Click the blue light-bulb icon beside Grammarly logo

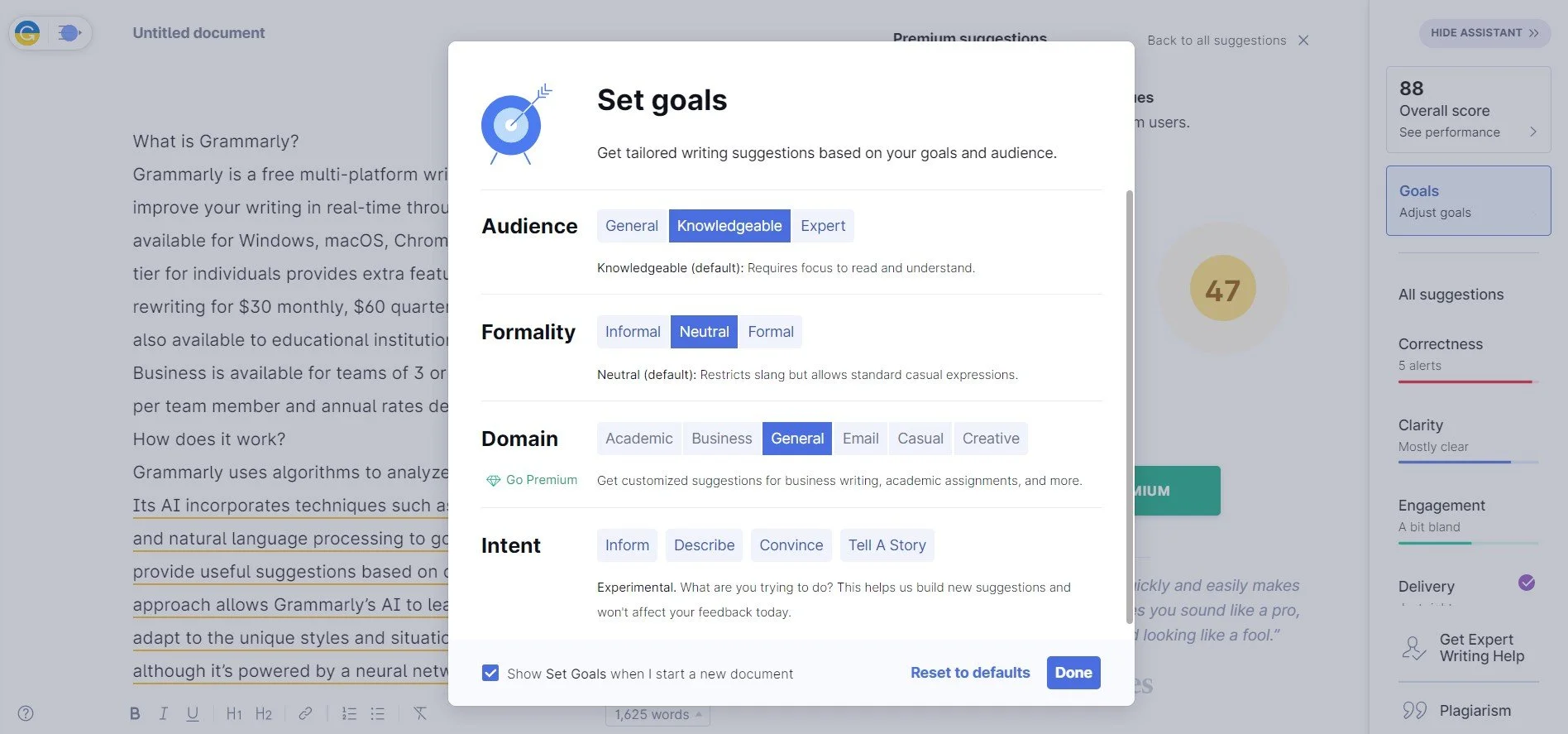(69, 33)
